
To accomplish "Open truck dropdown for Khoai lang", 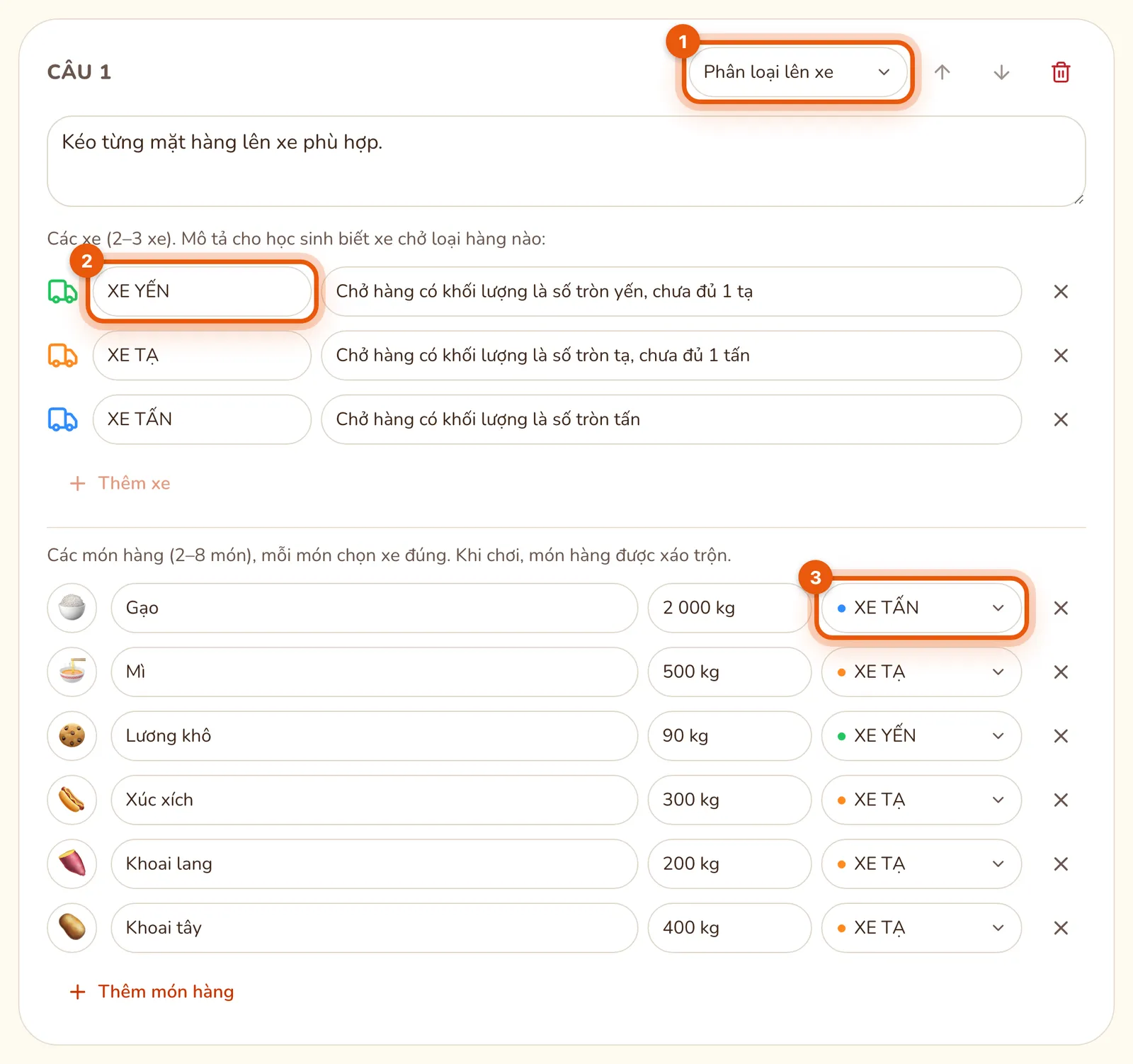I will click(921, 864).
